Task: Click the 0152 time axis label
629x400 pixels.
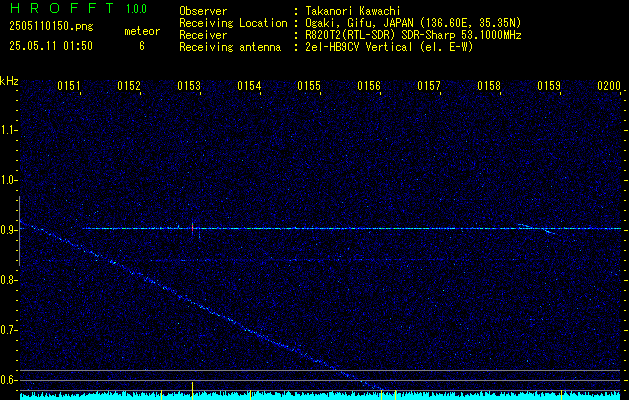Action: 129,86
